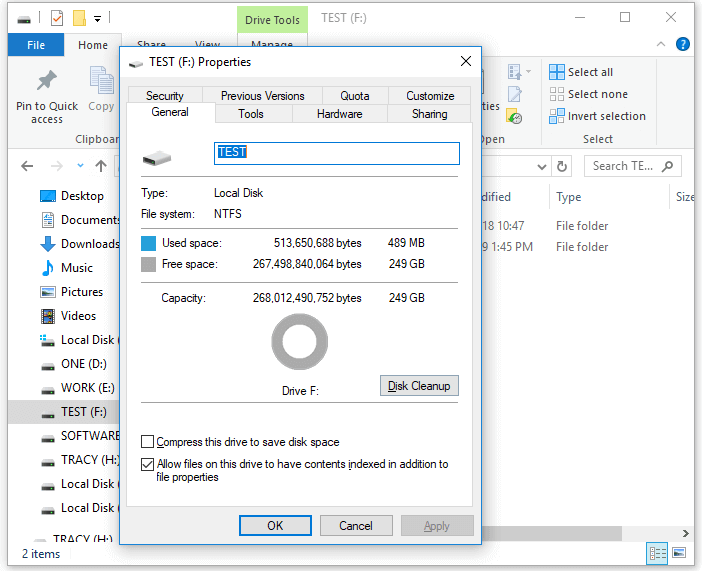Viewport: 702px width, 571px height.
Task: Click the Invert selection ribbon icon
Action: click(557, 116)
